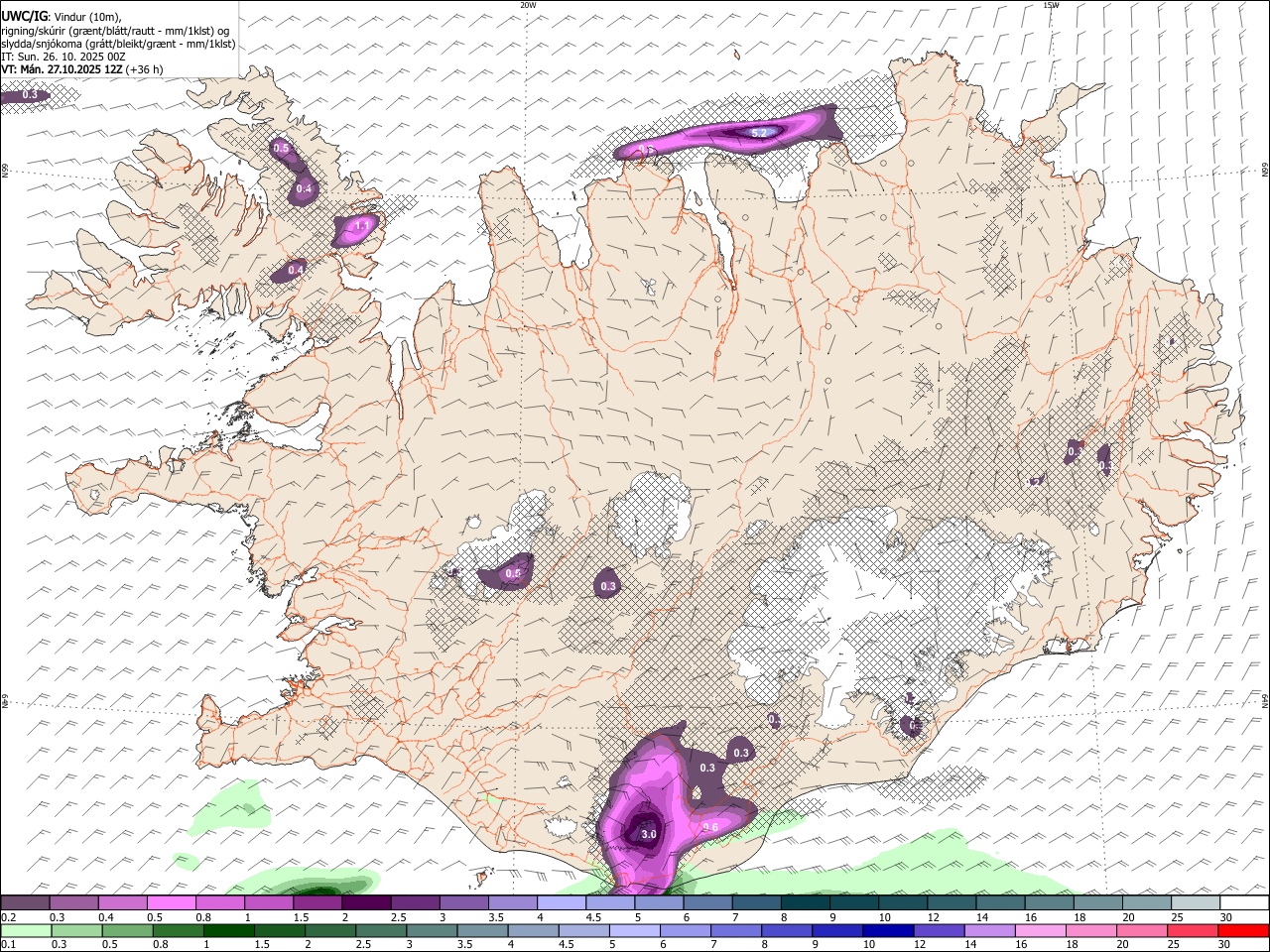
Task: Pick the pale pink swatch labeled 16 in the bottom row
Action: tap(1040, 930)
